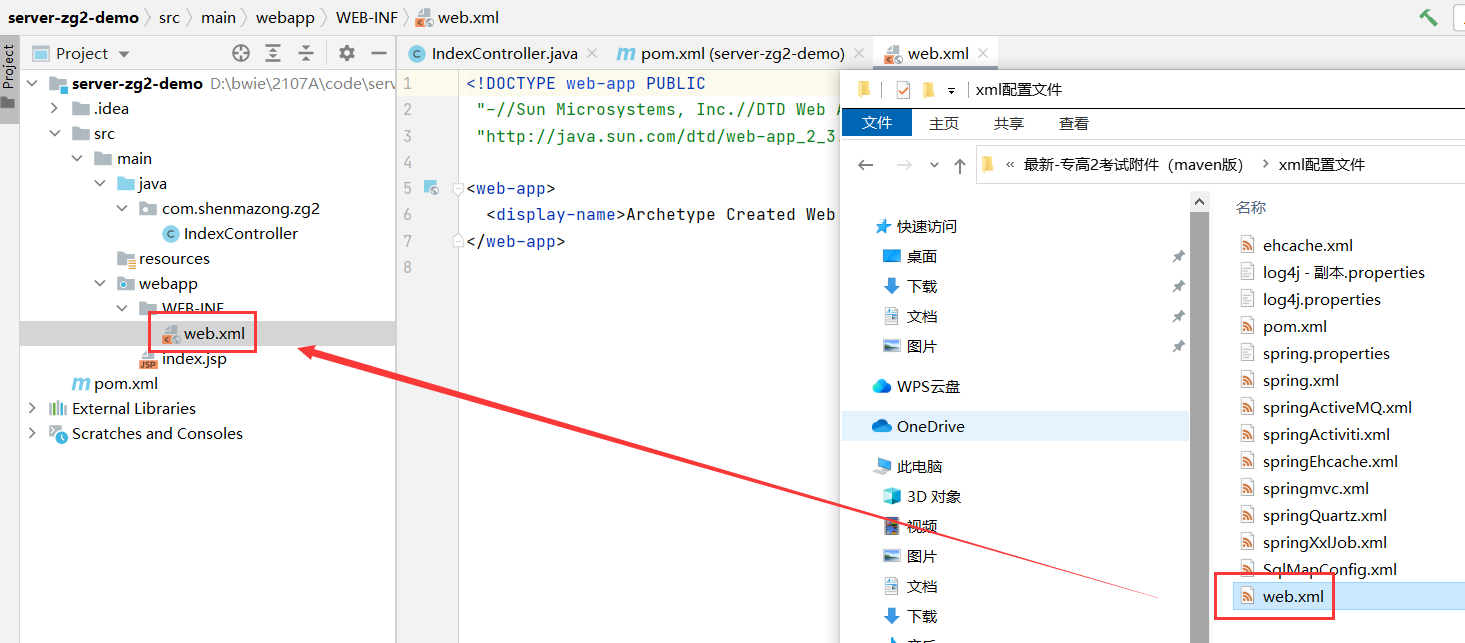Fold the web-app tag at line 5
Image resolution: width=1465 pixels, height=643 pixels.
click(x=458, y=188)
